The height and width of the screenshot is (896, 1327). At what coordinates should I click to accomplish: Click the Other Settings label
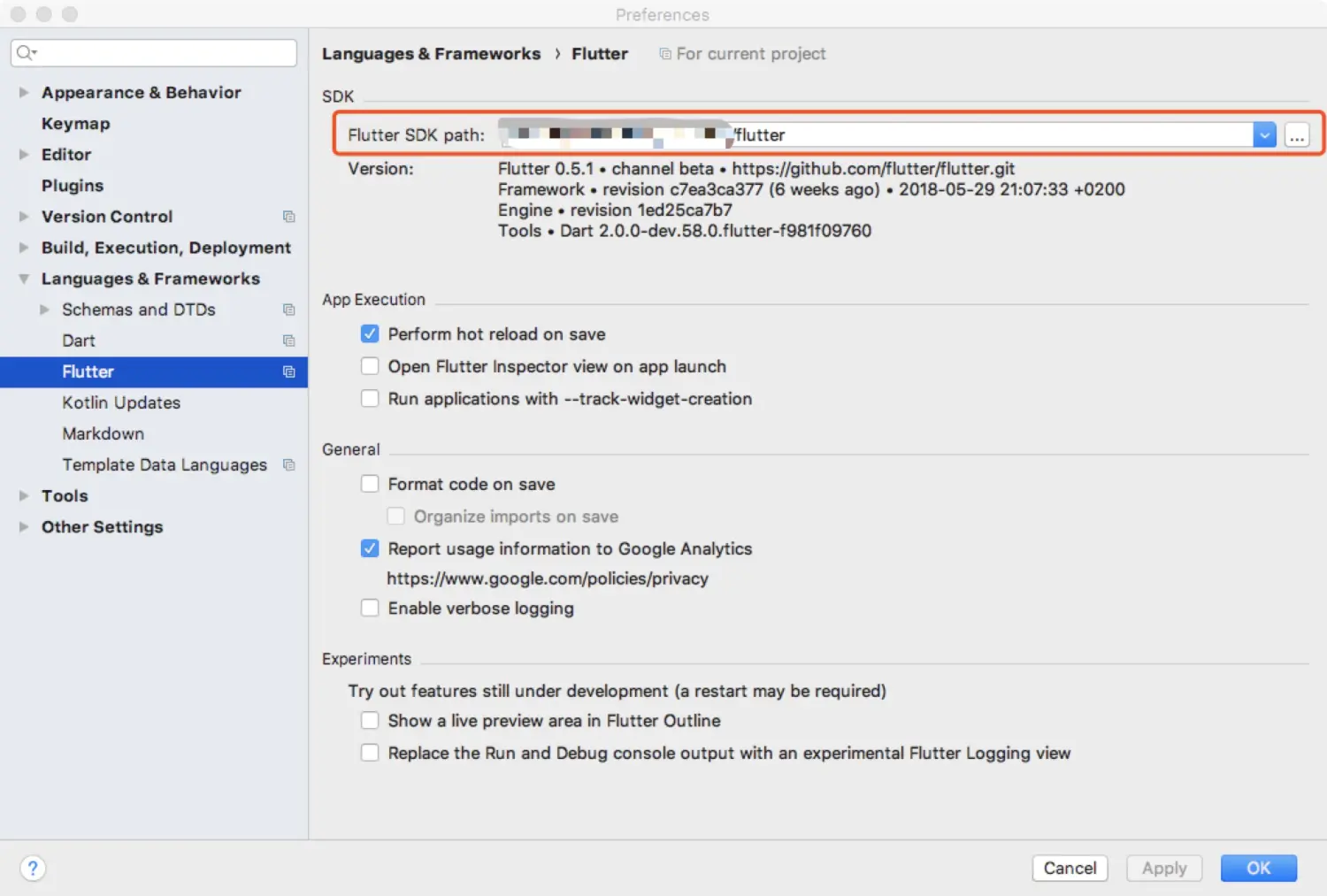point(103,527)
